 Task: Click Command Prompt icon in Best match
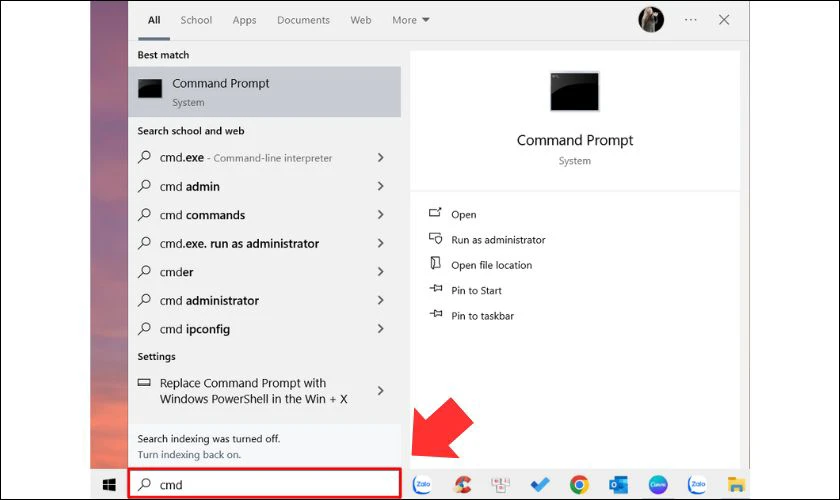(150, 88)
